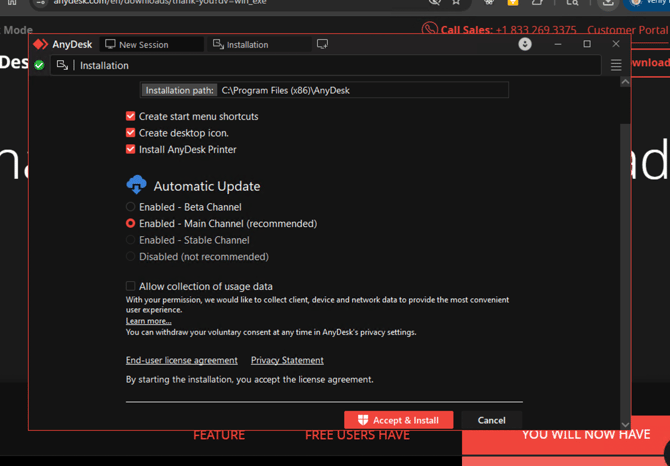Select Enabled - Stable Channel option
Image resolution: width=670 pixels, height=466 pixels.
[x=130, y=240]
